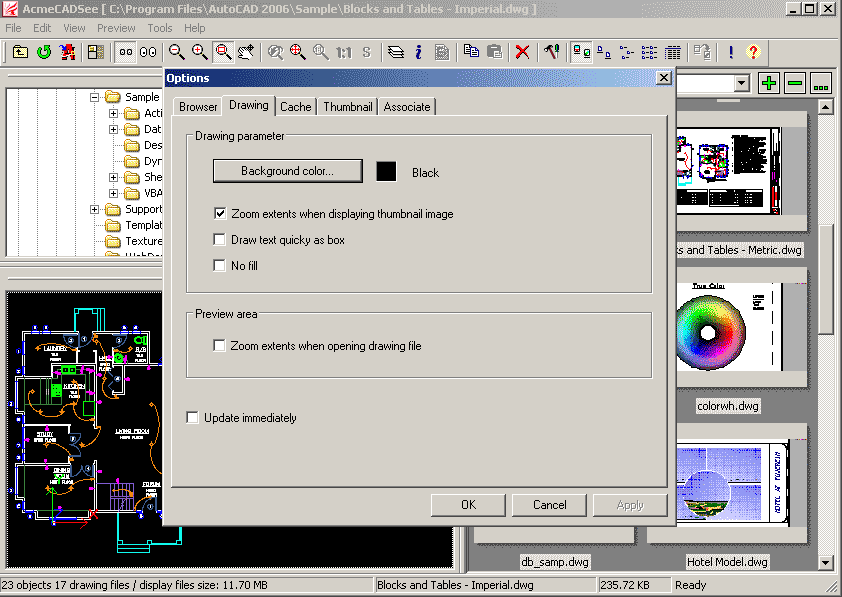Enable Update immediately checkbox
The image size is (842, 597).
(x=192, y=417)
